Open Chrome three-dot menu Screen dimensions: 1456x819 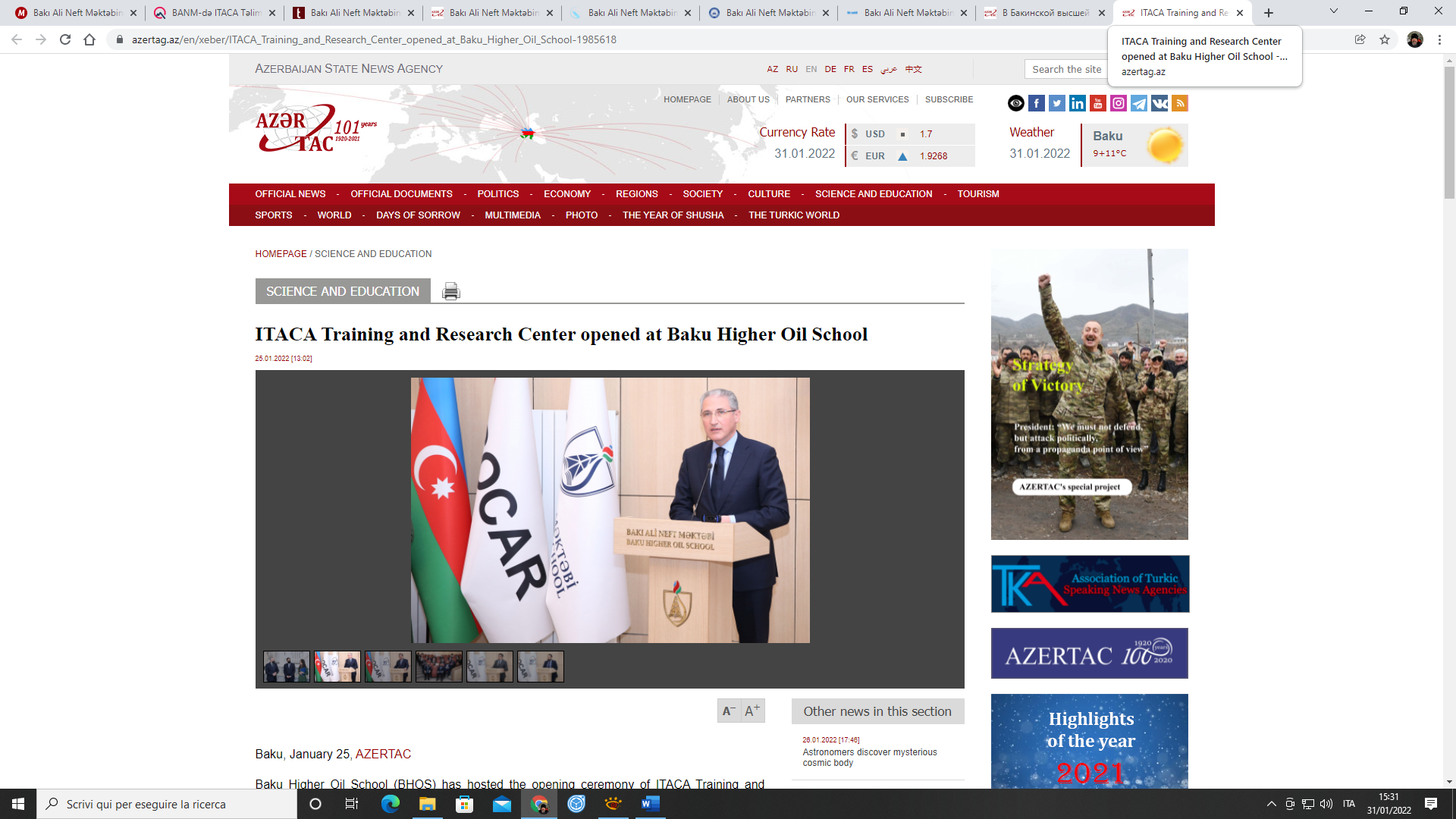click(x=1439, y=39)
